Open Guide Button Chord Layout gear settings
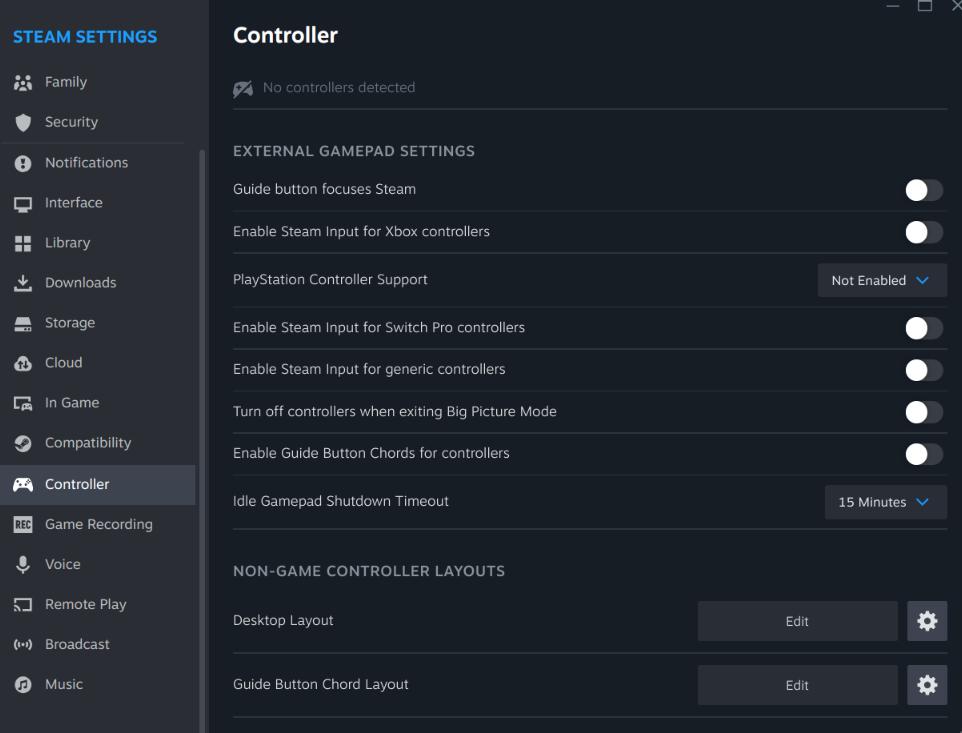The height and width of the screenshot is (733, 962). [x=926, y=685]
